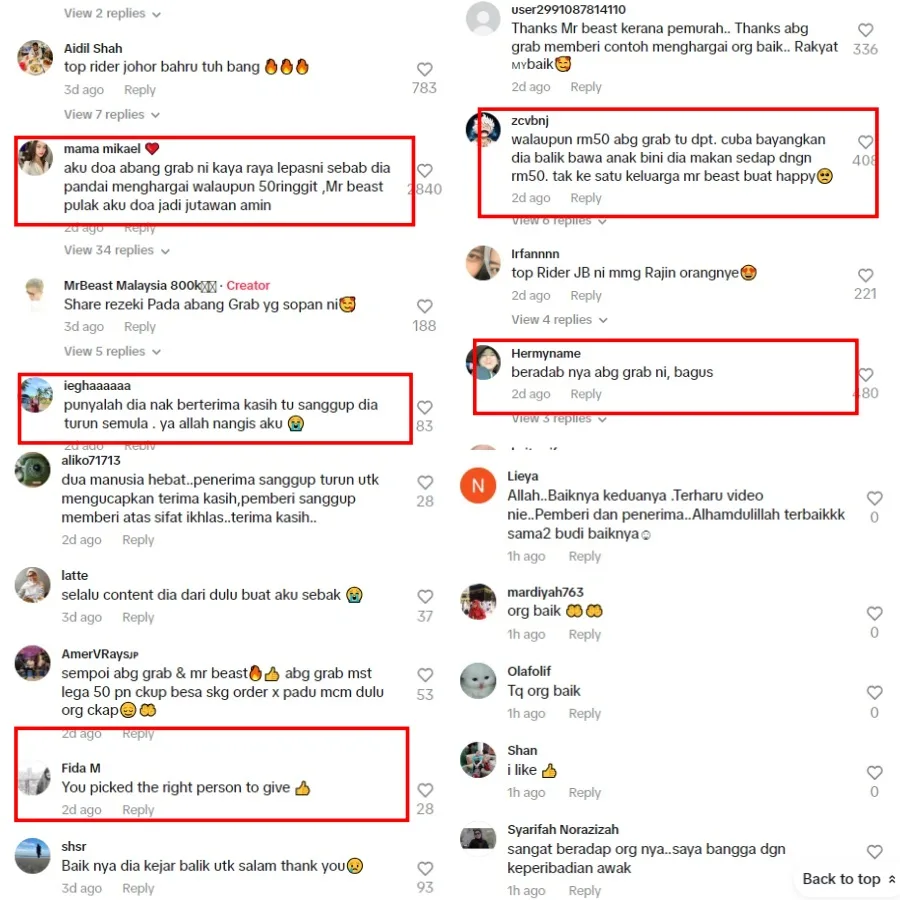Click heart icon beside latte's comment
Screen dimensions: 900x900
point(425,597)
